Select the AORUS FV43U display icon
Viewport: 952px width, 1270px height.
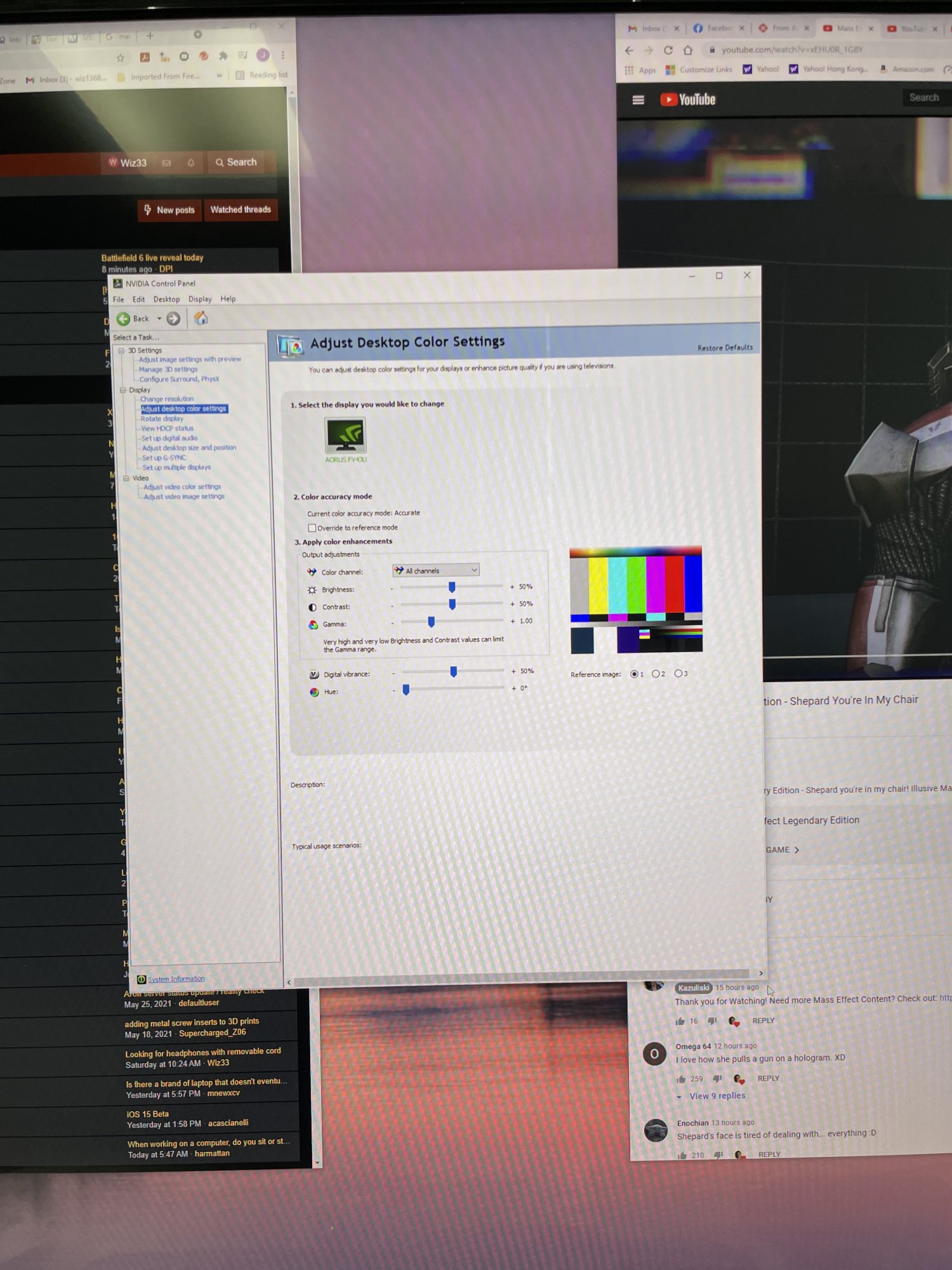[x=345, y=436]
